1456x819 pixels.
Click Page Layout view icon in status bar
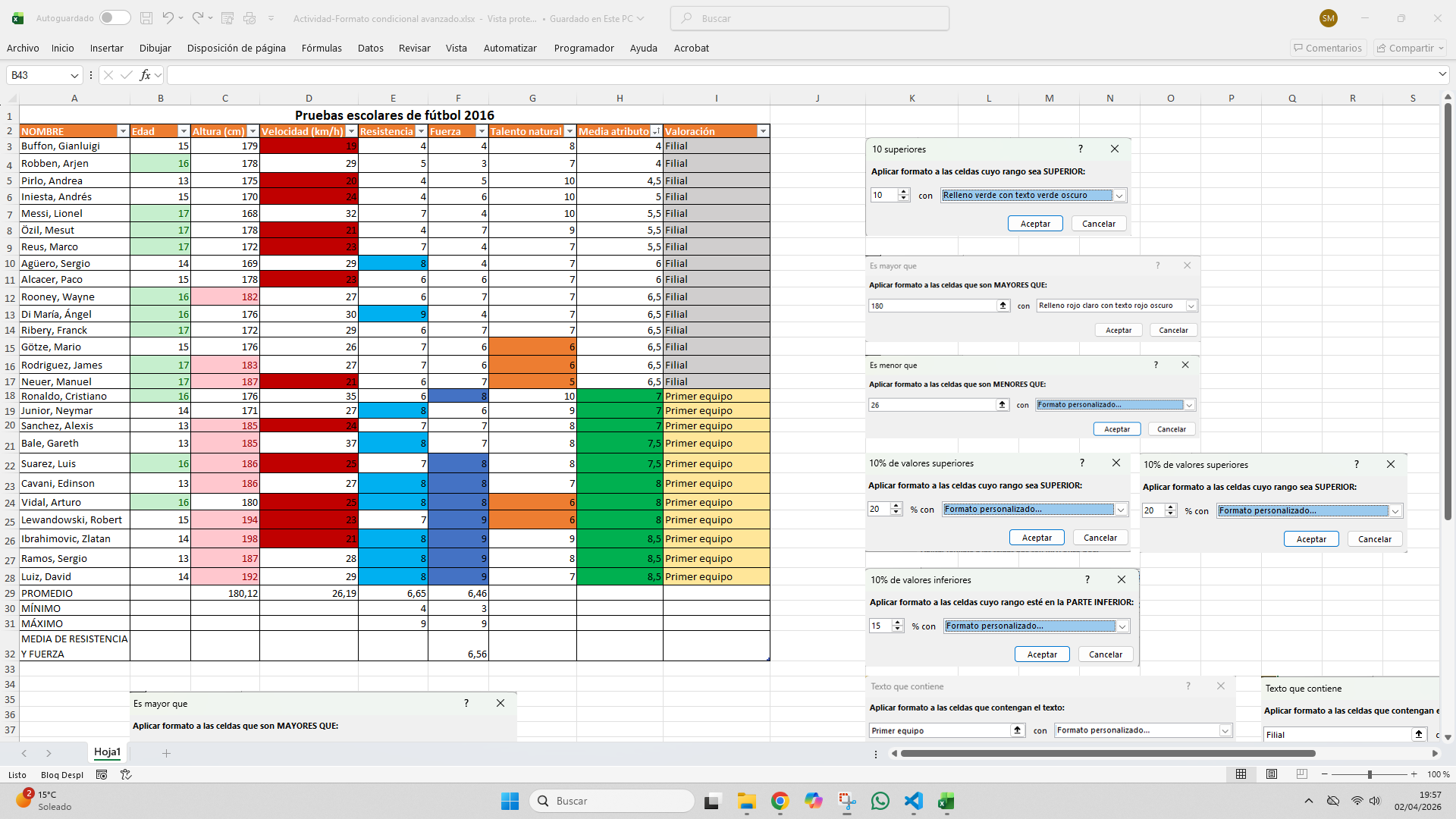click(1272, 774)
